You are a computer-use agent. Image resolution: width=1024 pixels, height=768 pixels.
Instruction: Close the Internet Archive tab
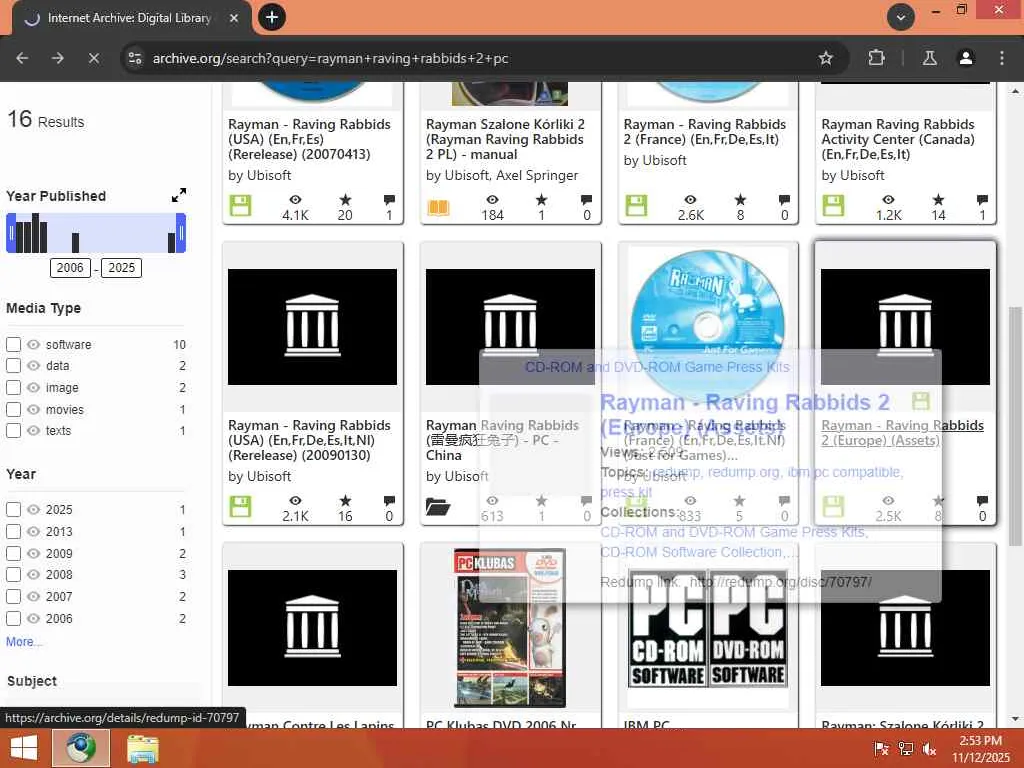point(234,18)
